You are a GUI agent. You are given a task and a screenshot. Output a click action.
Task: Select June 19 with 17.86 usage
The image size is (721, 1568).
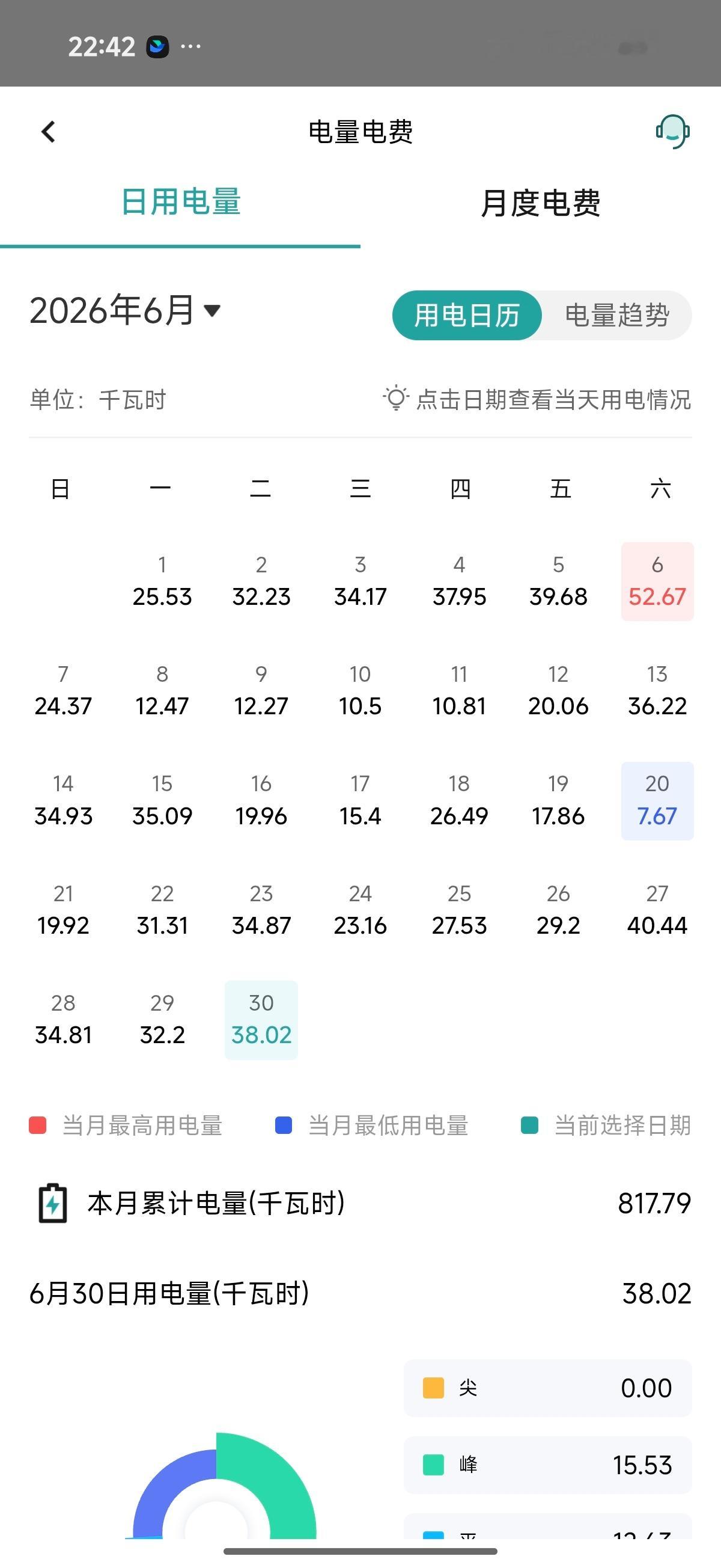click(559, 800)
